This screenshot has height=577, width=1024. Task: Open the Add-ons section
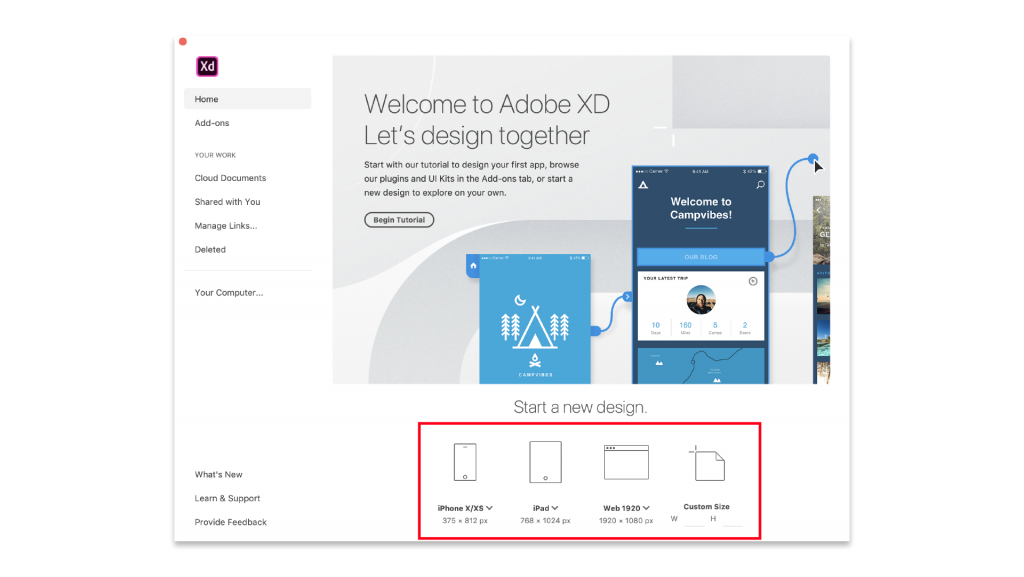[x=212, y=123]
